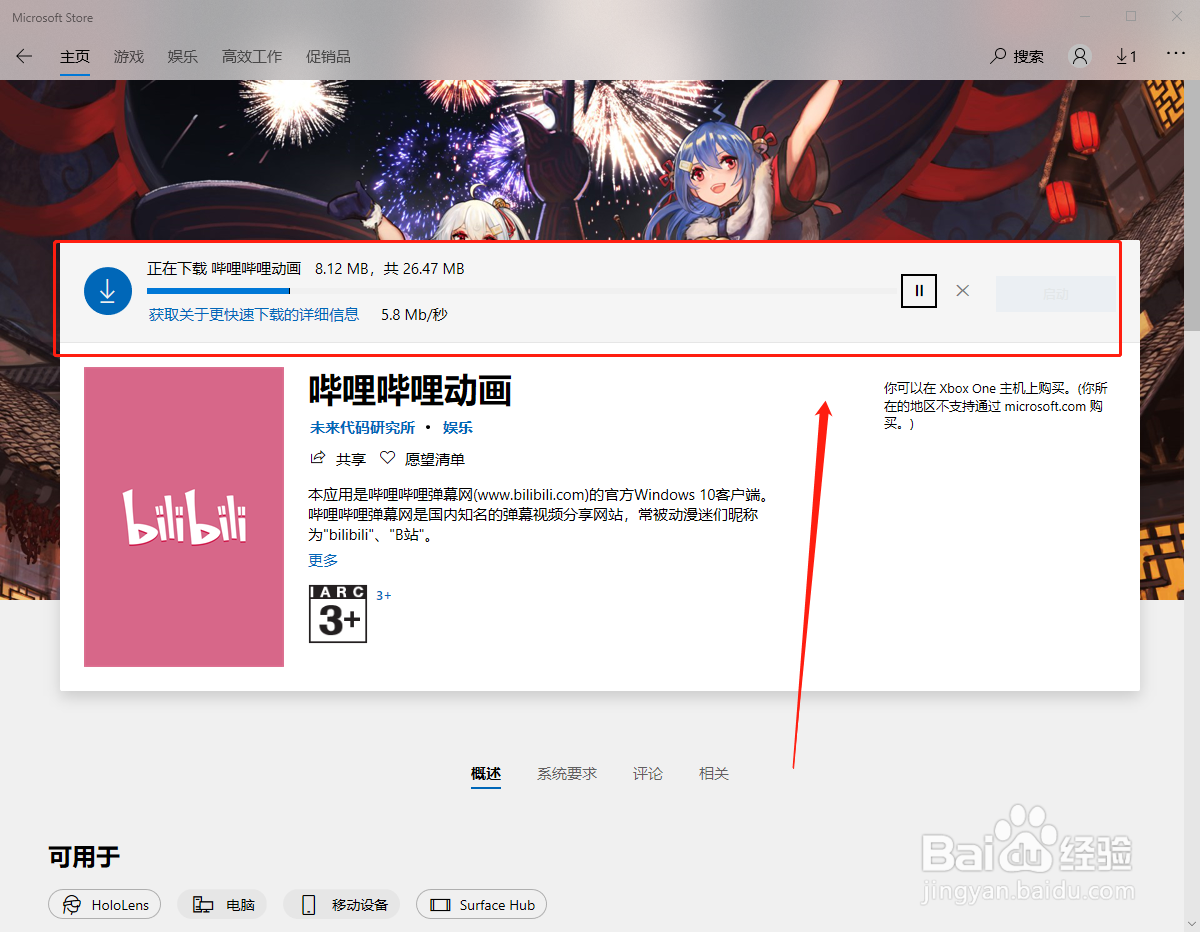Viewport: 1200px width, 932px height.
Task: Click the 可用于 heading
Action: coord(84,856)
